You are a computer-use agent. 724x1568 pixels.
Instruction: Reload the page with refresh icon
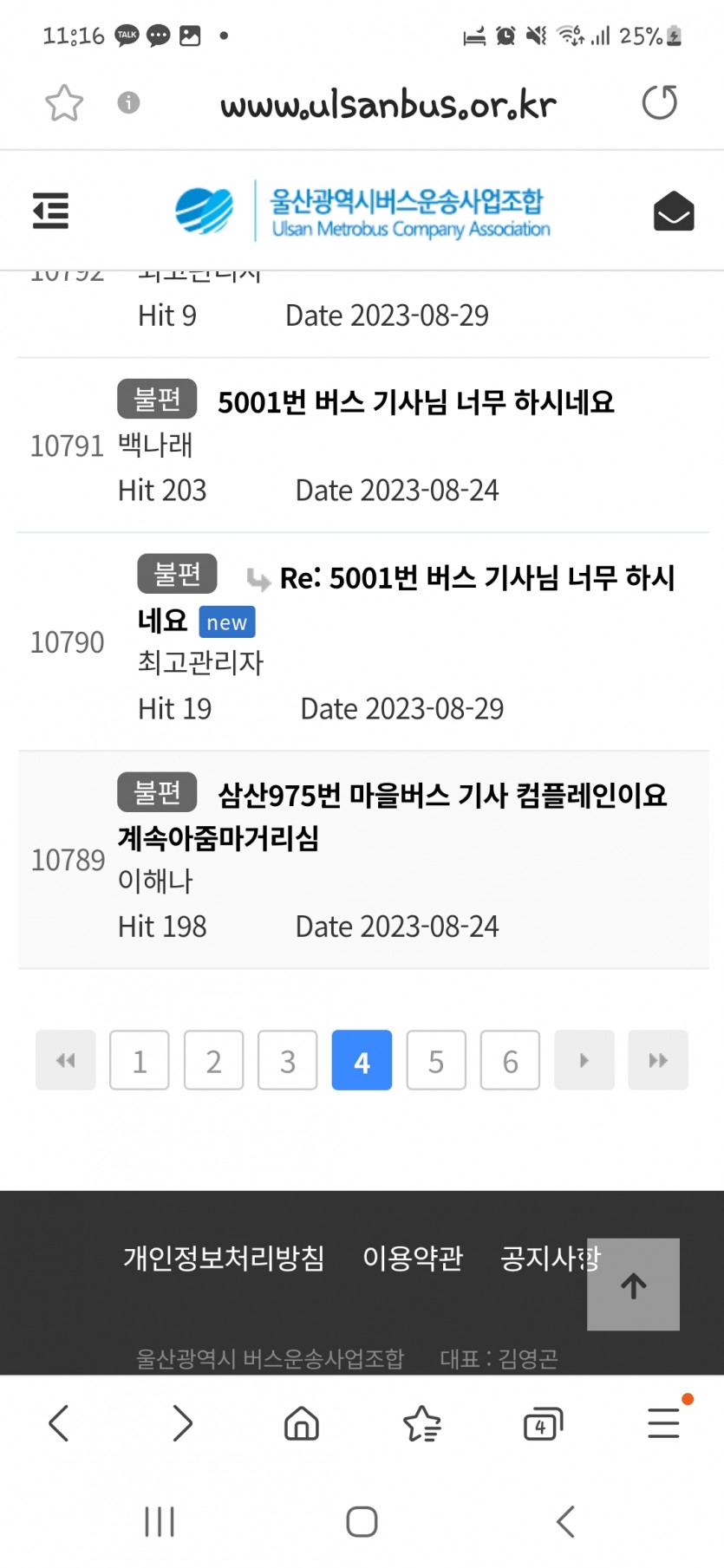pyautogui.click(x=659, y=103)
